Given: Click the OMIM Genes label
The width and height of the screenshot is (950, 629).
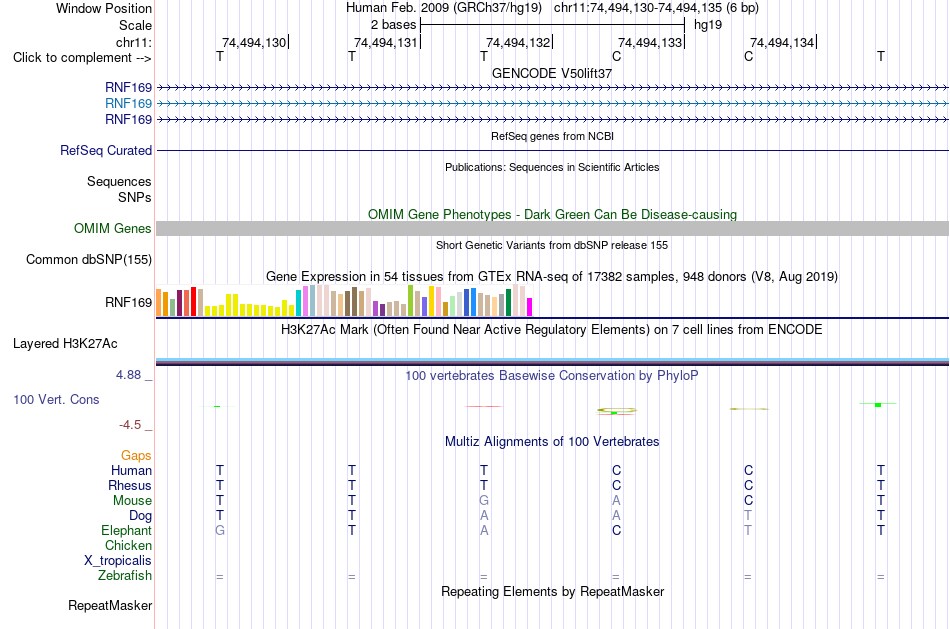Looking at the screenshot, I should 113,228.
